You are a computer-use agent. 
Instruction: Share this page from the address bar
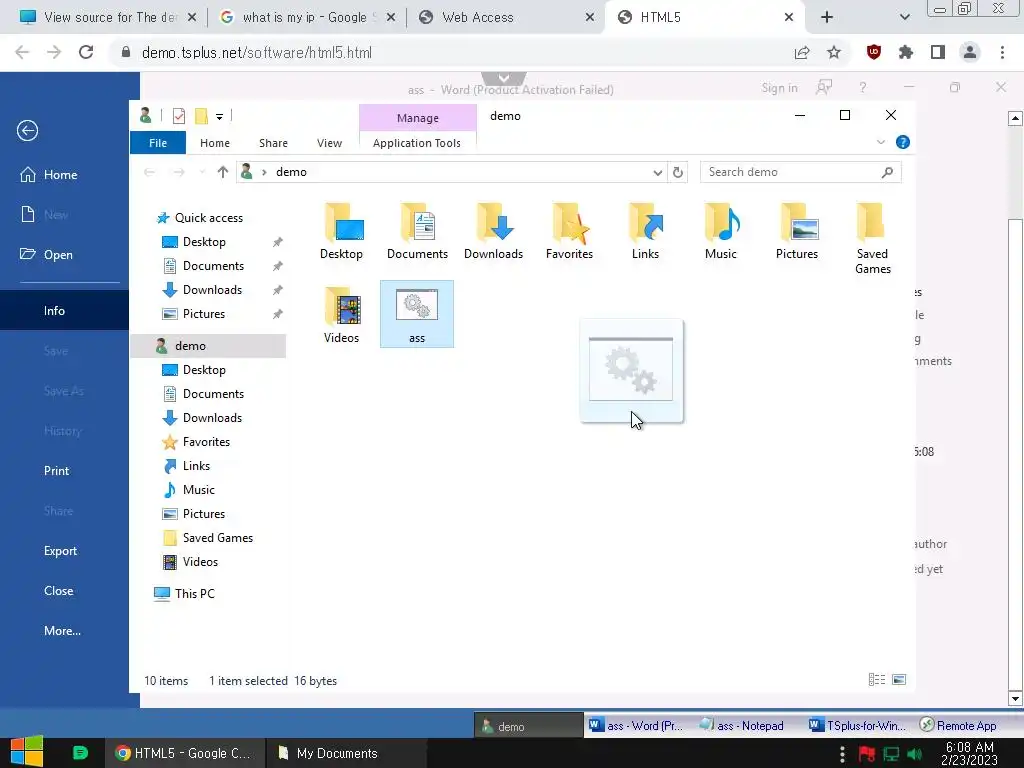point(802,52)
